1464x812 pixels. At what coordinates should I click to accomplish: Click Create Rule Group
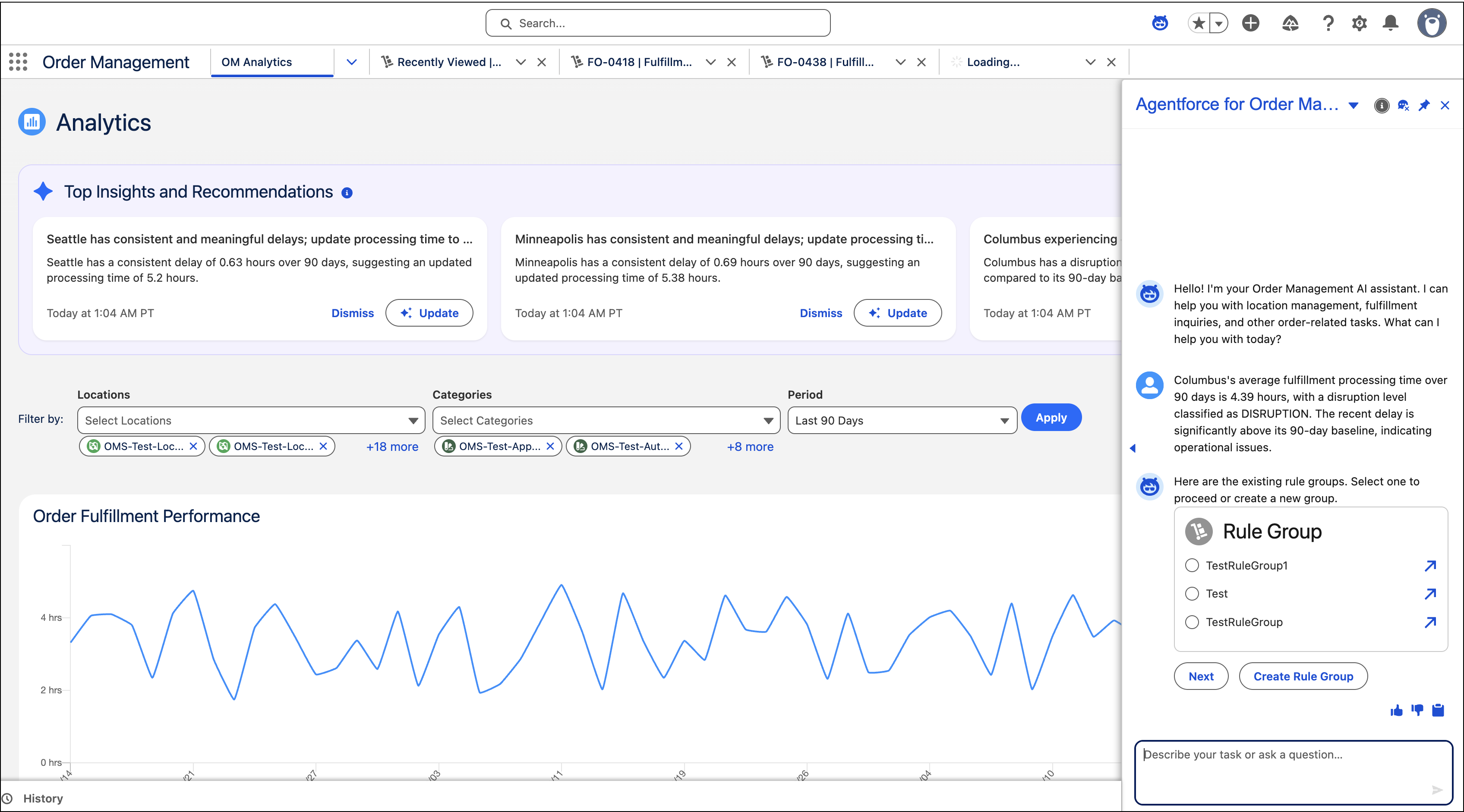(1303, 676)
